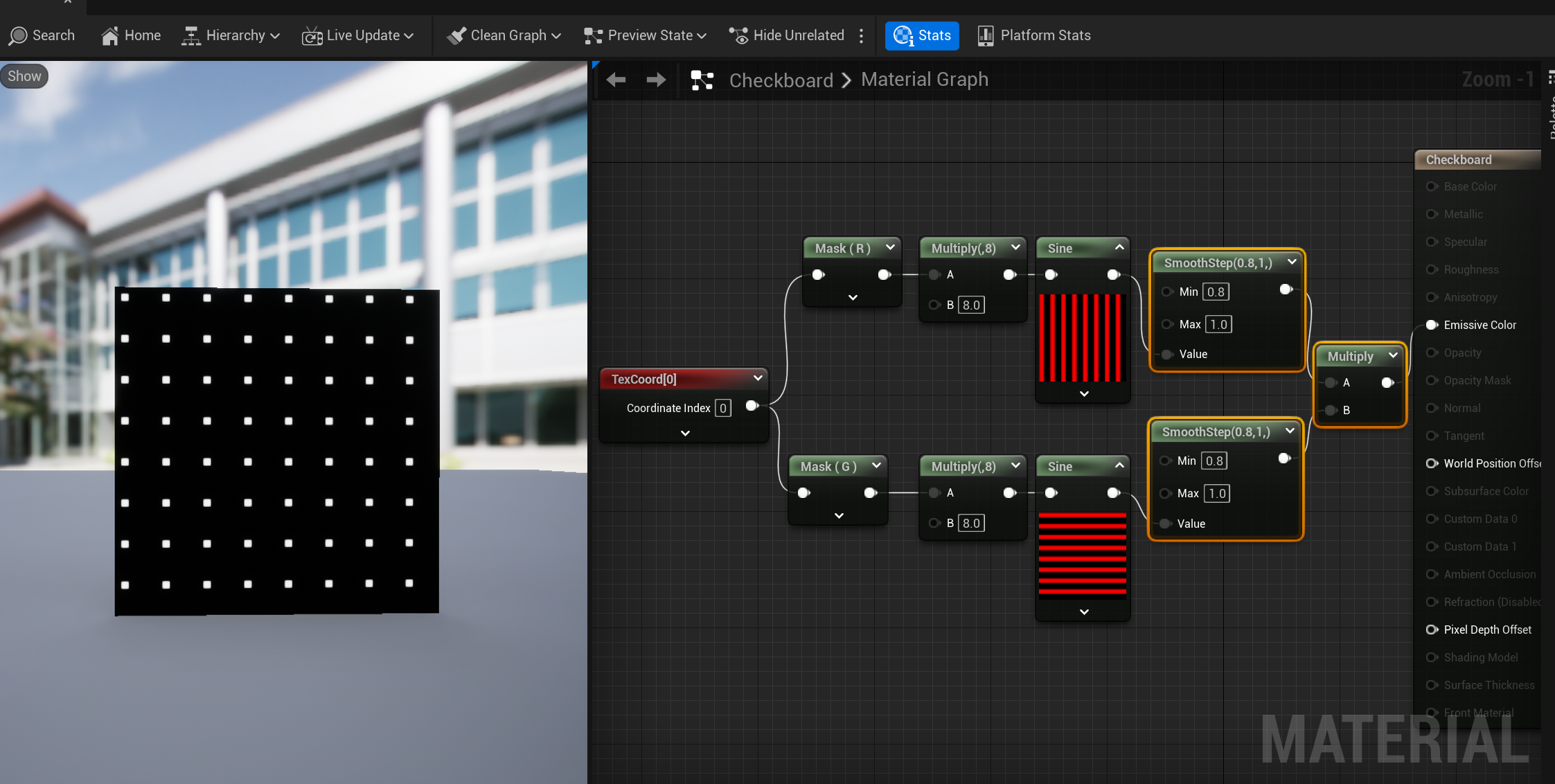Click the Search magnifier icon
Screen dimensions: 1555x784
click(x=18, y=35)
